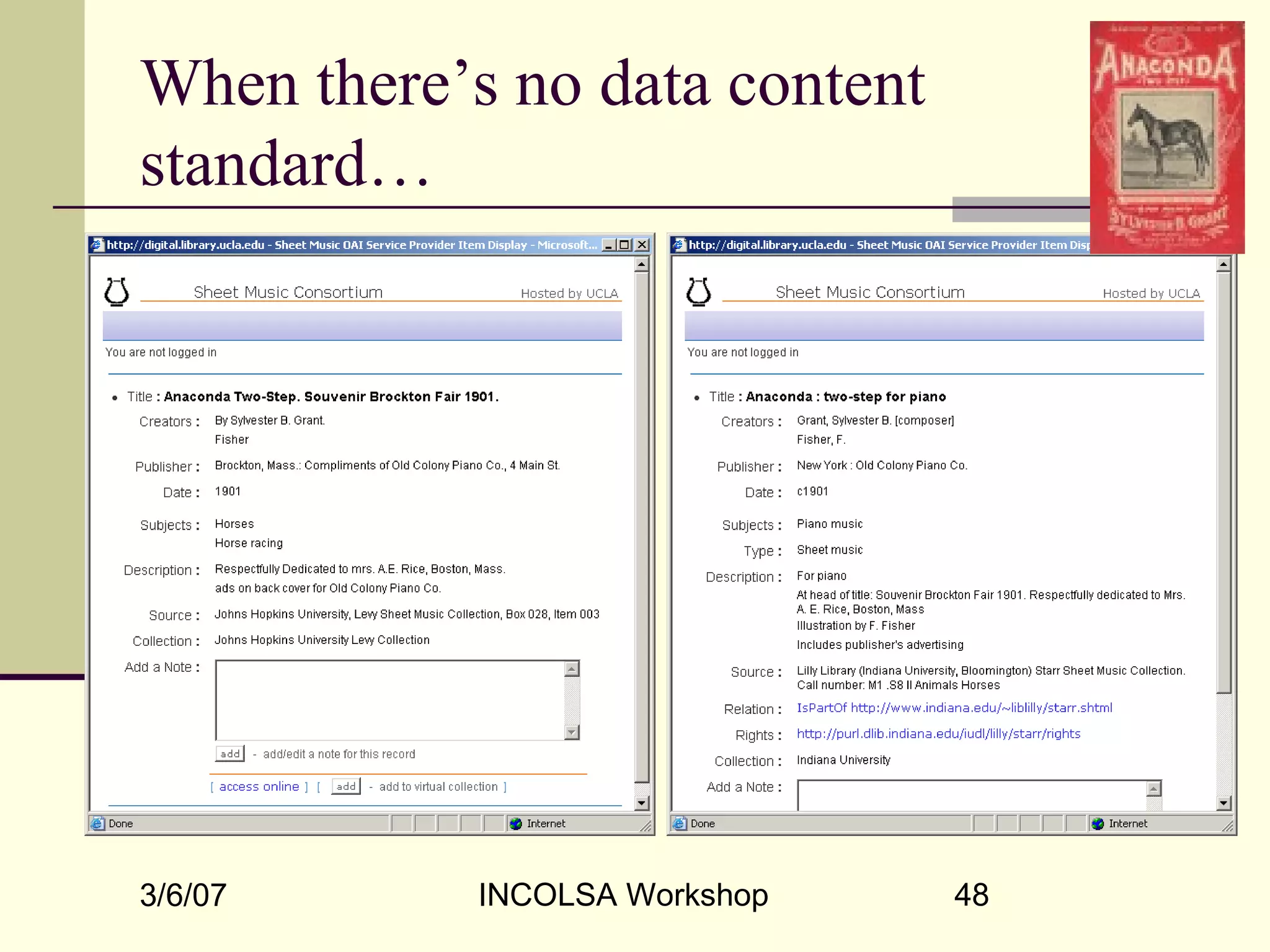This screenshot has width=1270, height=952.
Task: Click the right window's vertical scrollbar thumb
Action: tap(1223, 482)
